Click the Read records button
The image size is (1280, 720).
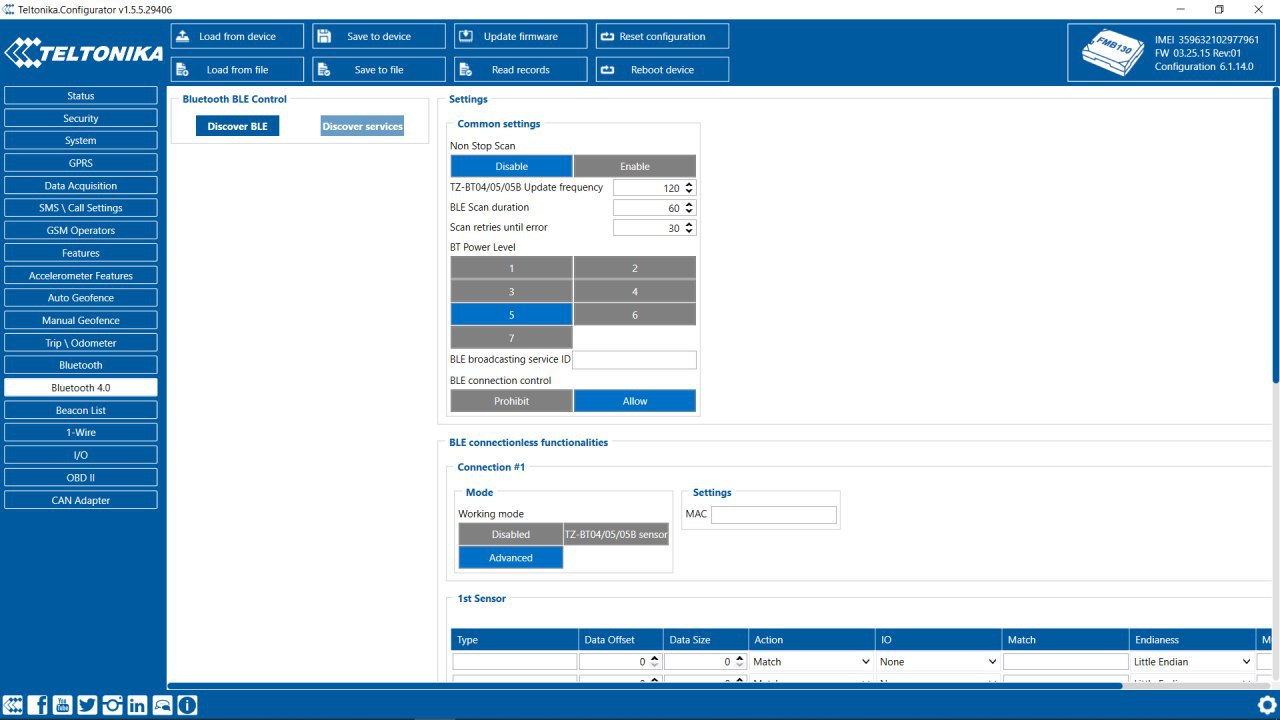point(520,70)
